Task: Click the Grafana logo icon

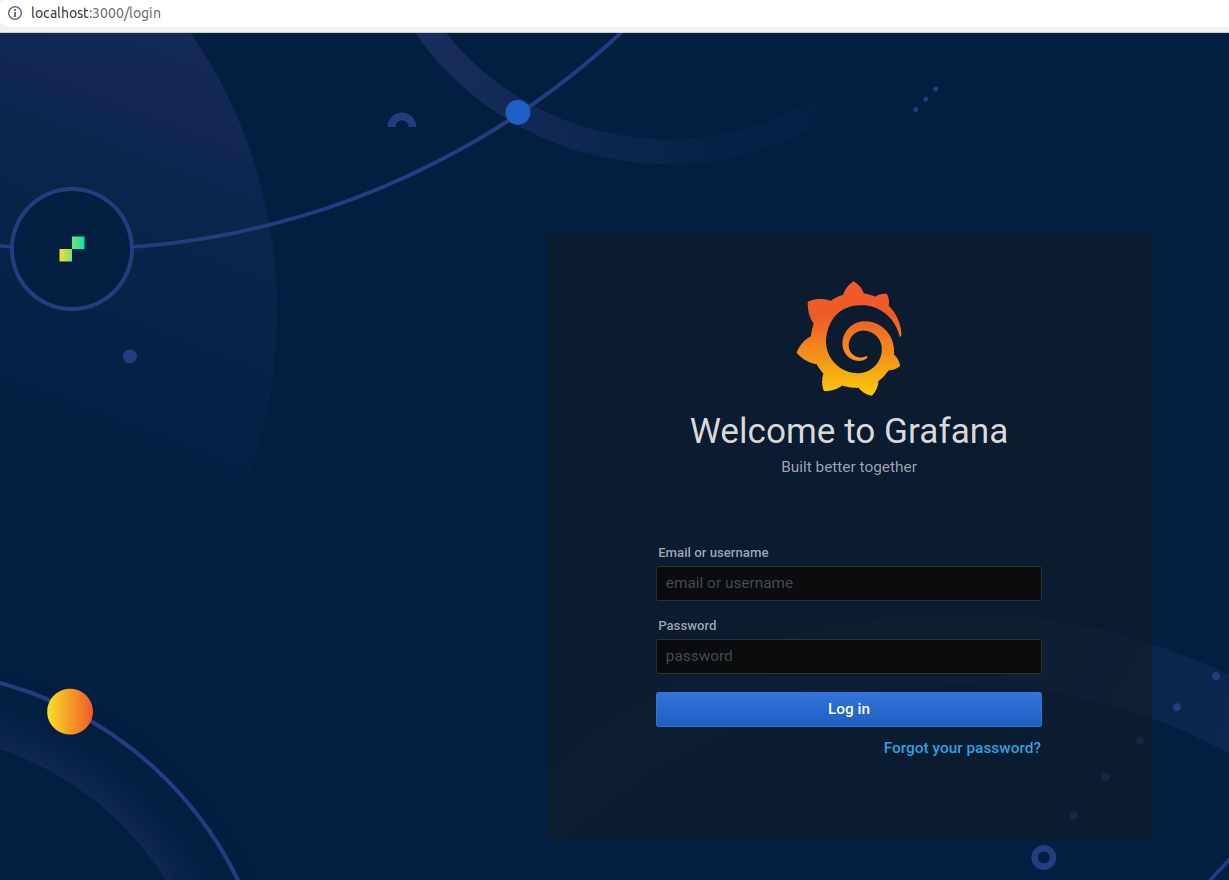Action: (849, 338)
